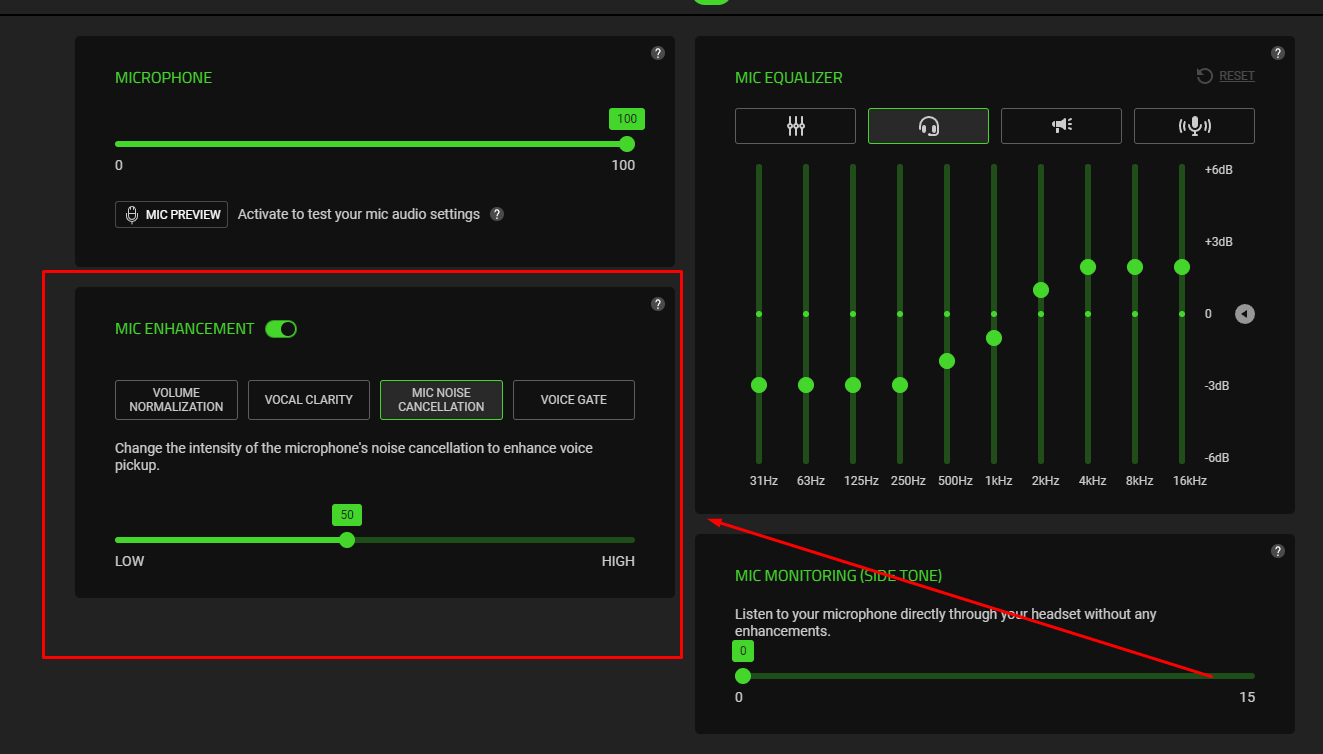
Task: Click the 125Hz equalizer band handle
Action: (853, 385)
